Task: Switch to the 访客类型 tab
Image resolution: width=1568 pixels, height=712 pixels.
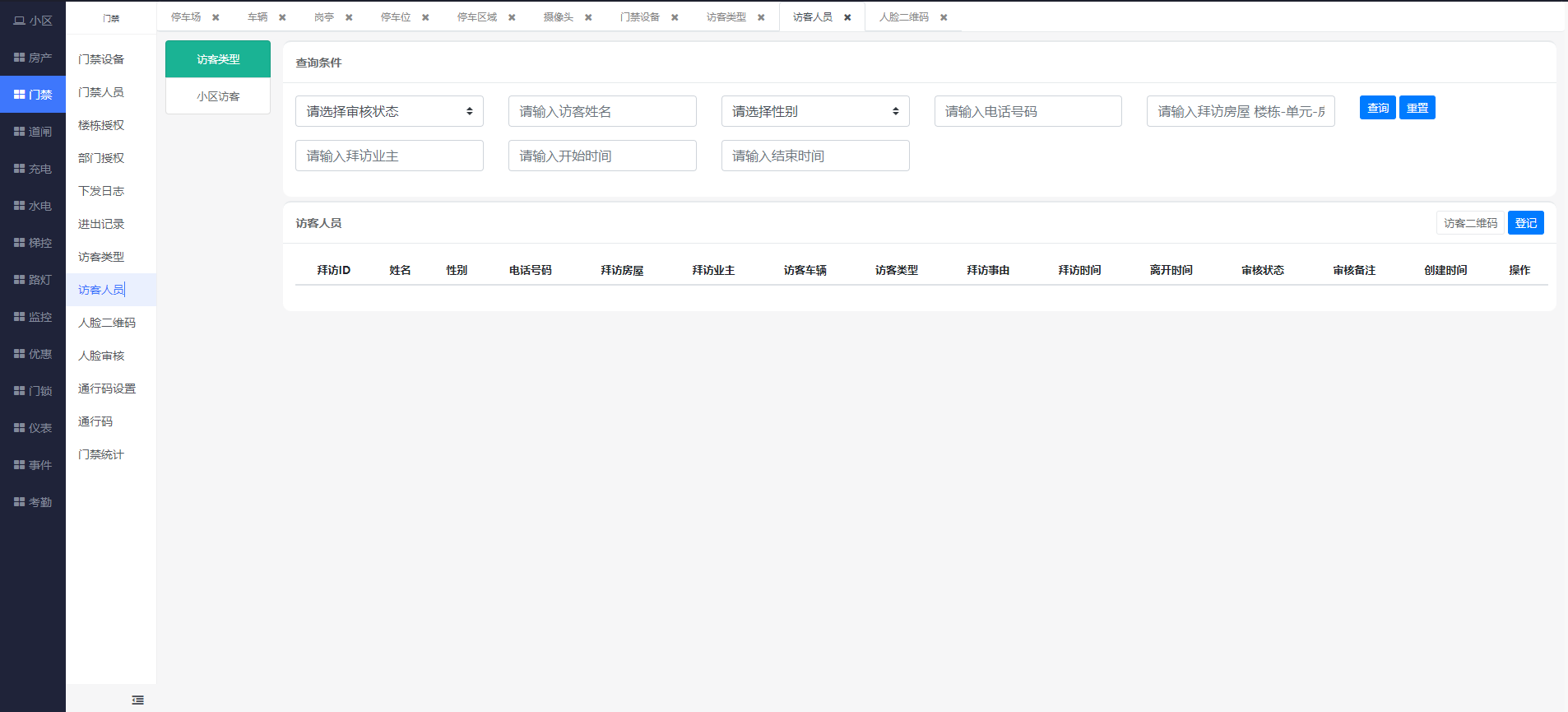Action: (x=726, y=17)
